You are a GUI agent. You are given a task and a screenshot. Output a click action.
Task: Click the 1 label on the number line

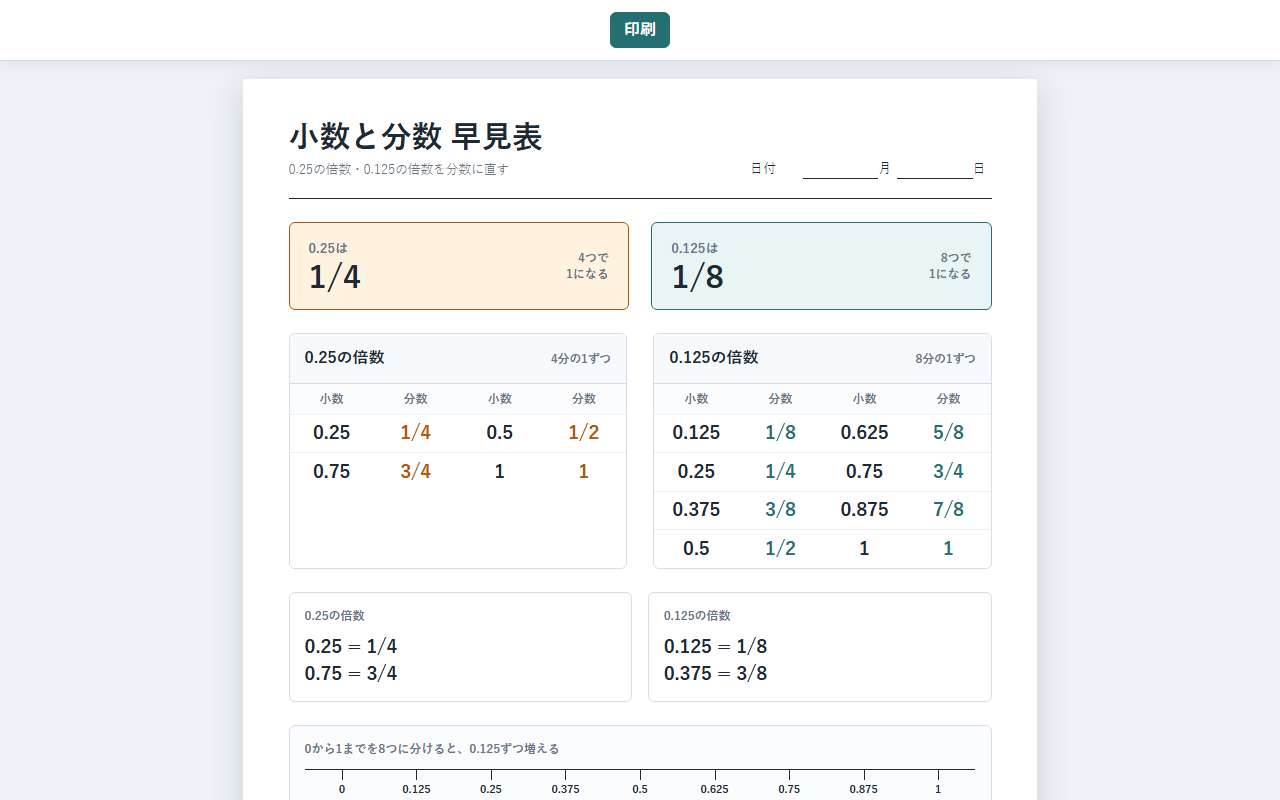coord(938,789)
